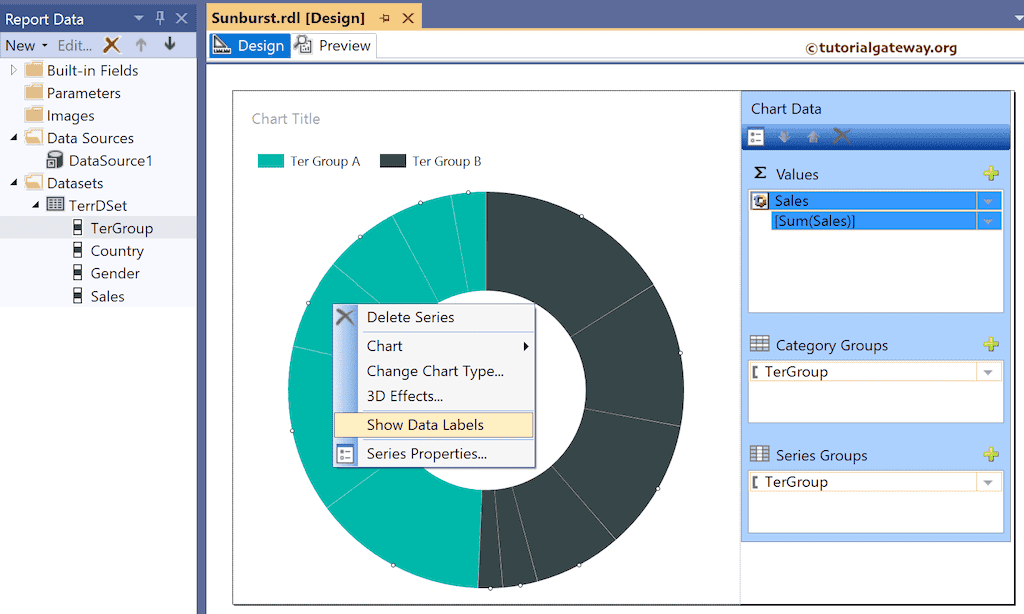Add a Series Group via the plus icon
This screenshot has width=1024, height=614.
(x=991, y=455)
